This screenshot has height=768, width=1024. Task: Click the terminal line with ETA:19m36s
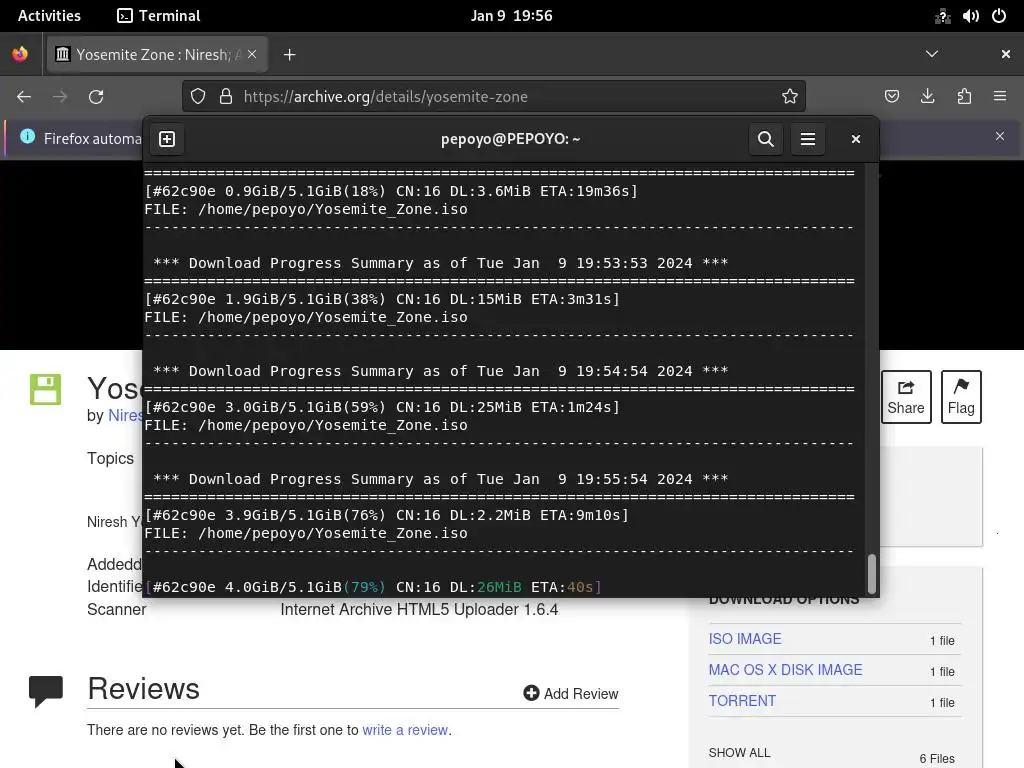coord(391,191)
